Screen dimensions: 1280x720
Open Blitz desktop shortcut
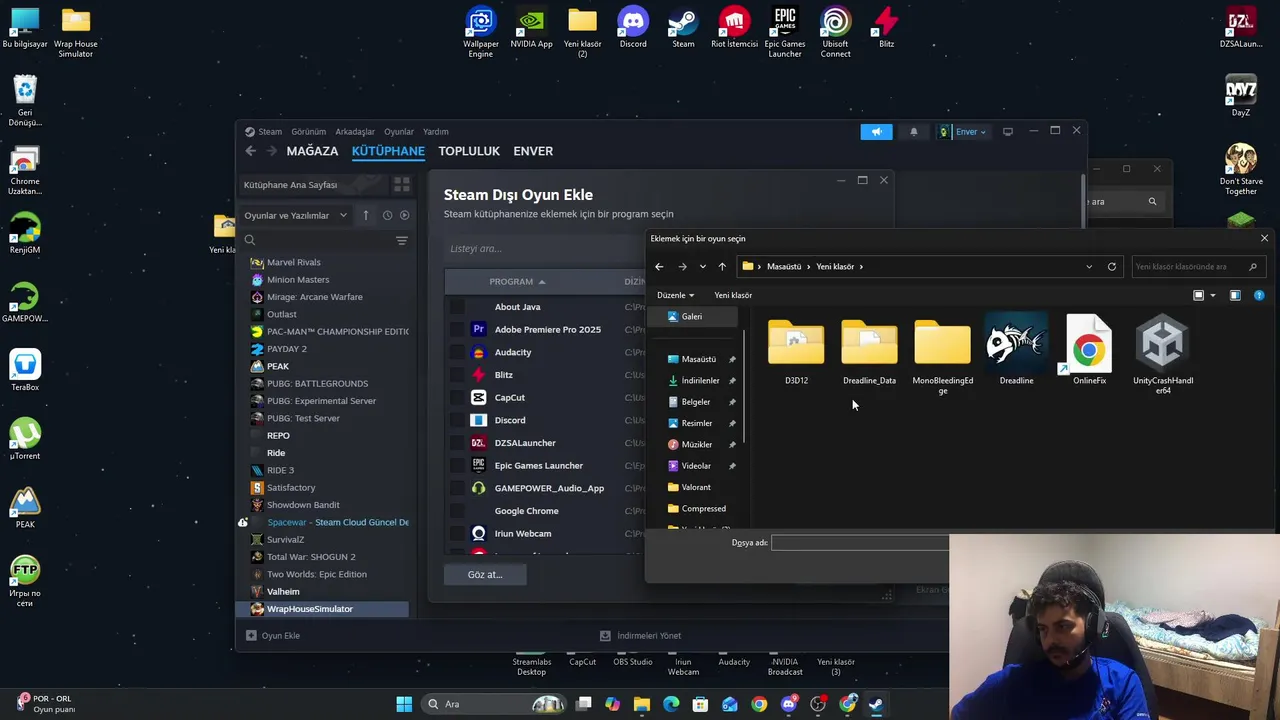tap(886, 28)
